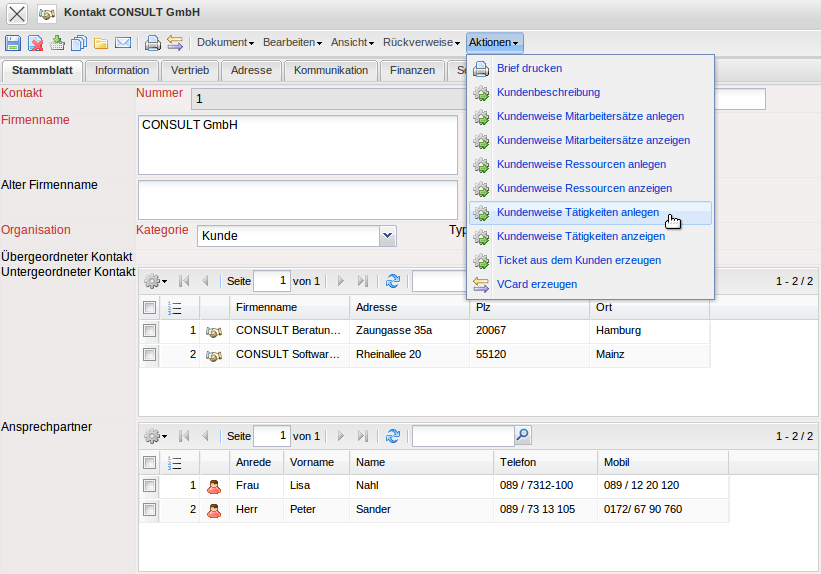
Task: Check the select-all box in Ansprechpartner header
Action: tap(149, 462)
